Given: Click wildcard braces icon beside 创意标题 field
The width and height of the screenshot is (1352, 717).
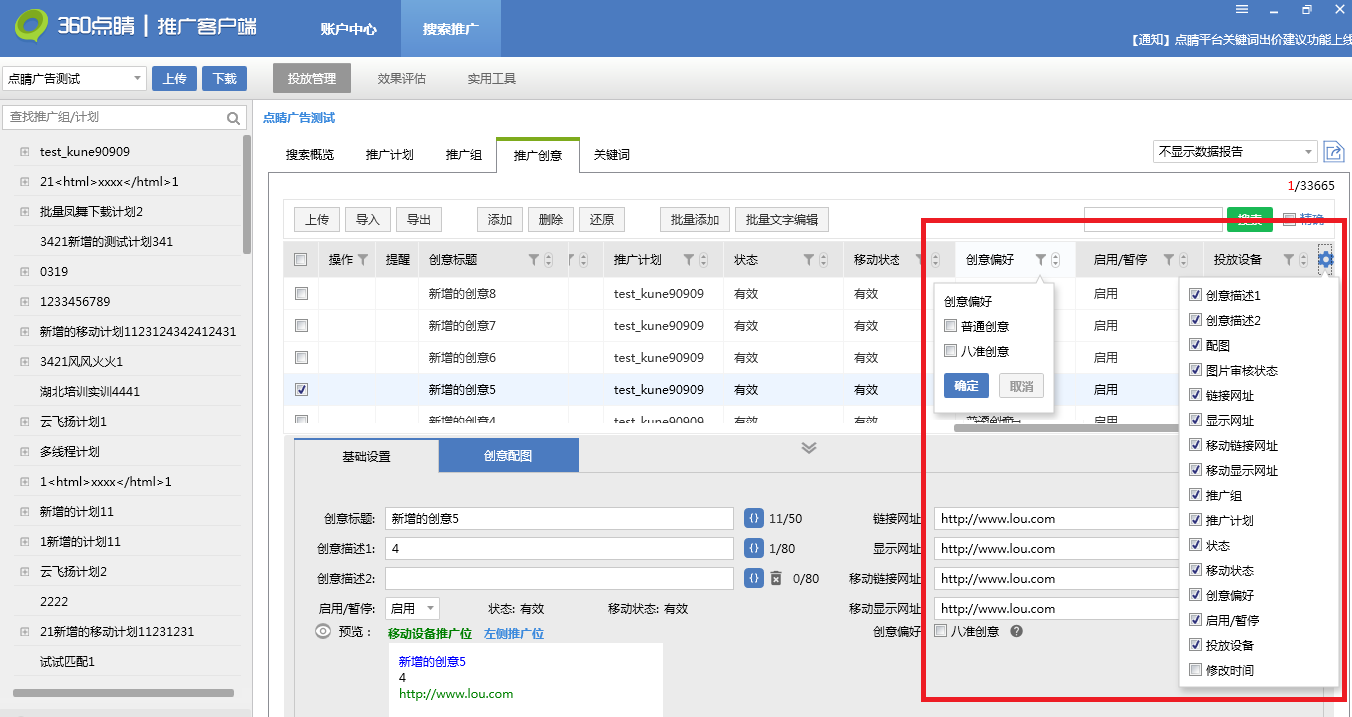Looking at the screenshot, I should (753, 518).
